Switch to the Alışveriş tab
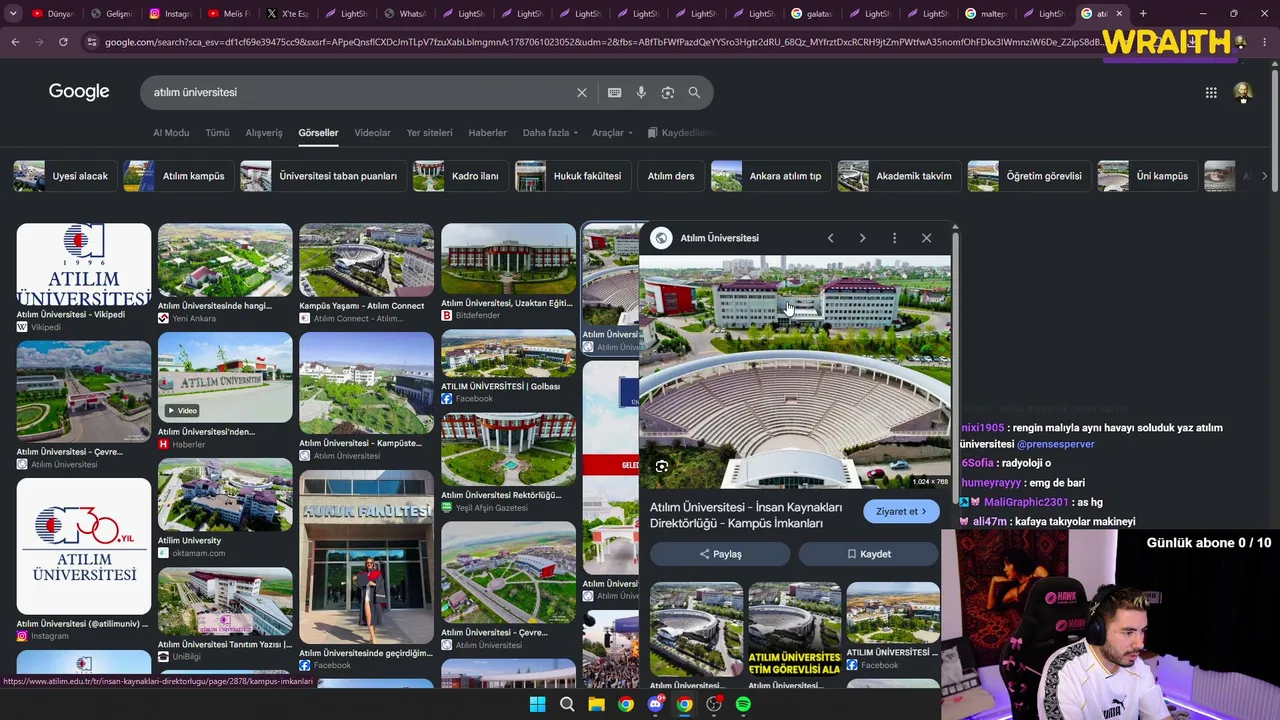This screenshot has height=720, width=1280. tap(264, 133)
